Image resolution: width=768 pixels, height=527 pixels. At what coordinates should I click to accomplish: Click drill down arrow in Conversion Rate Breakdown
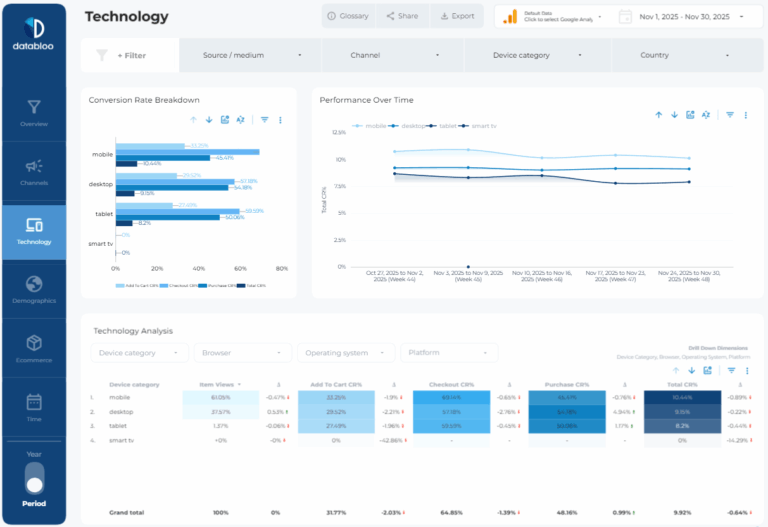pyautogui.click(x=209, y=120)
